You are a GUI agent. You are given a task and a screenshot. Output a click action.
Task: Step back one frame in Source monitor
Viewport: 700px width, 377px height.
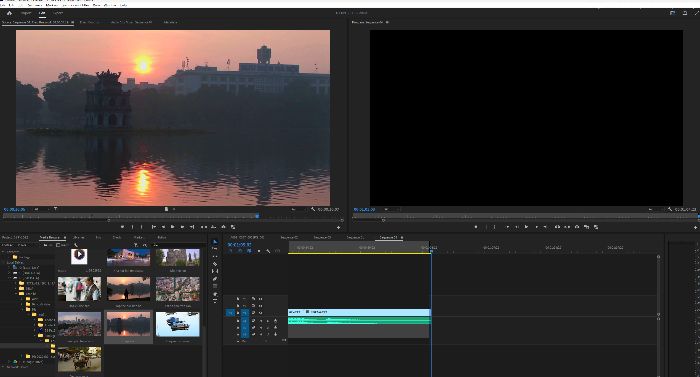[163, 227]
